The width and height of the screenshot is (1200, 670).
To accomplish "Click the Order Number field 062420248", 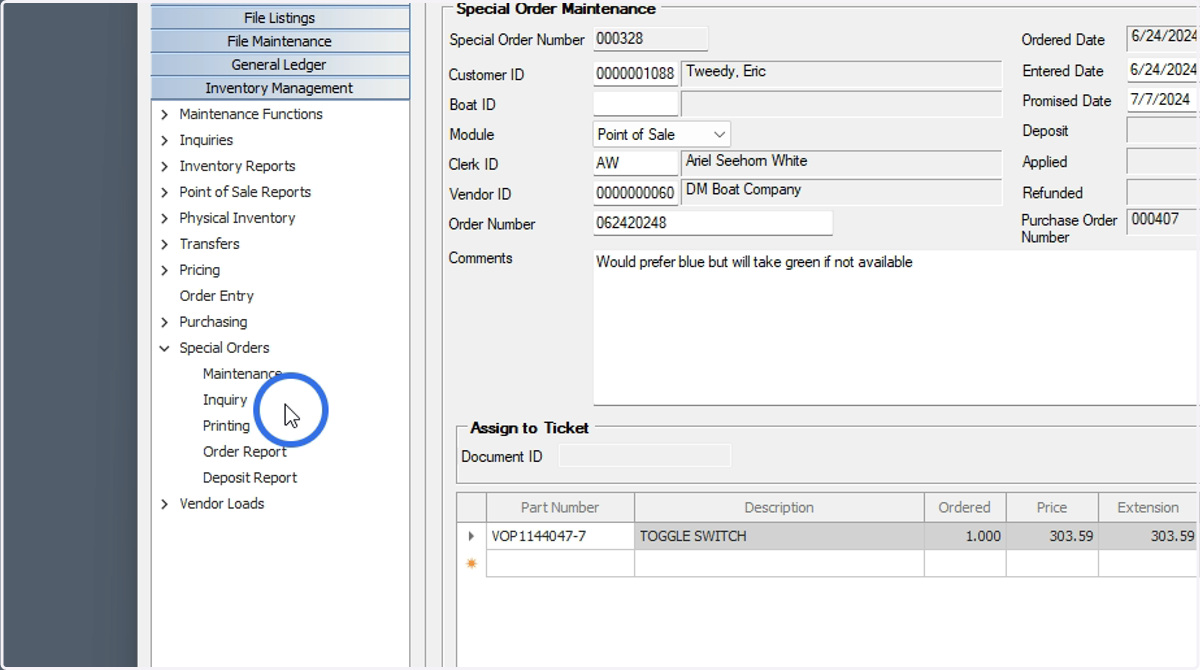I will click(x=713, y=224).
